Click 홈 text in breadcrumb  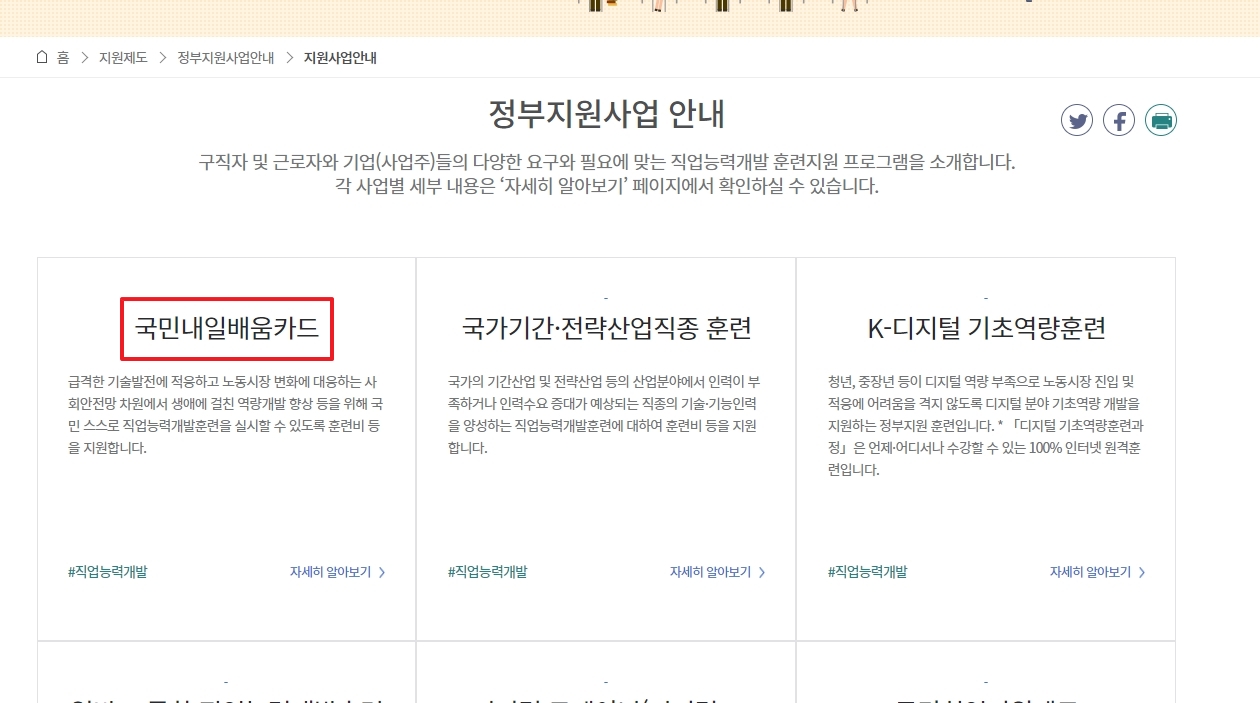pyautogui.click(x=63, y=58)
